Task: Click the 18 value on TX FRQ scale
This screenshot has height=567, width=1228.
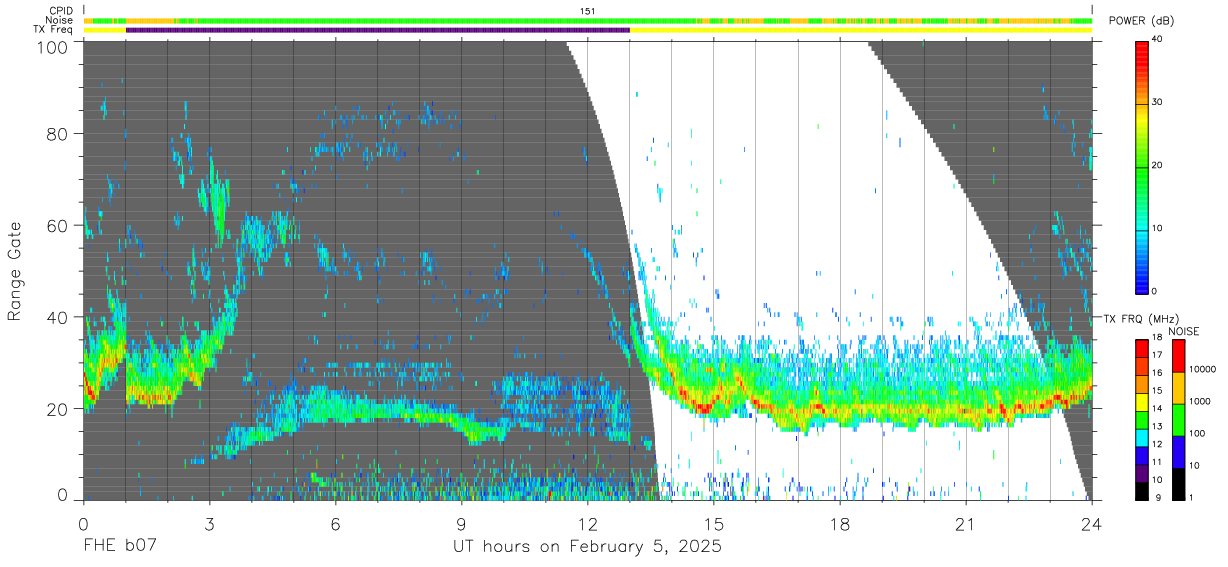Action: coord(1159,339)
